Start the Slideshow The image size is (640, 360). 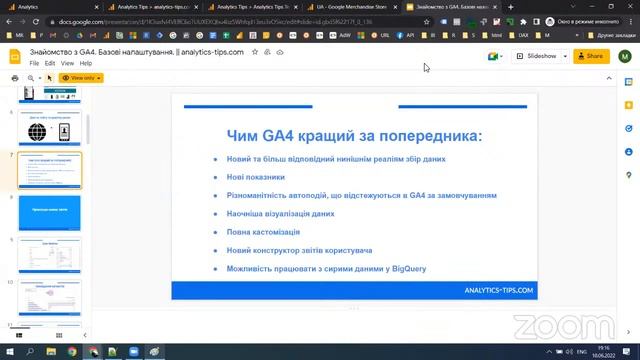click(537, 56)
